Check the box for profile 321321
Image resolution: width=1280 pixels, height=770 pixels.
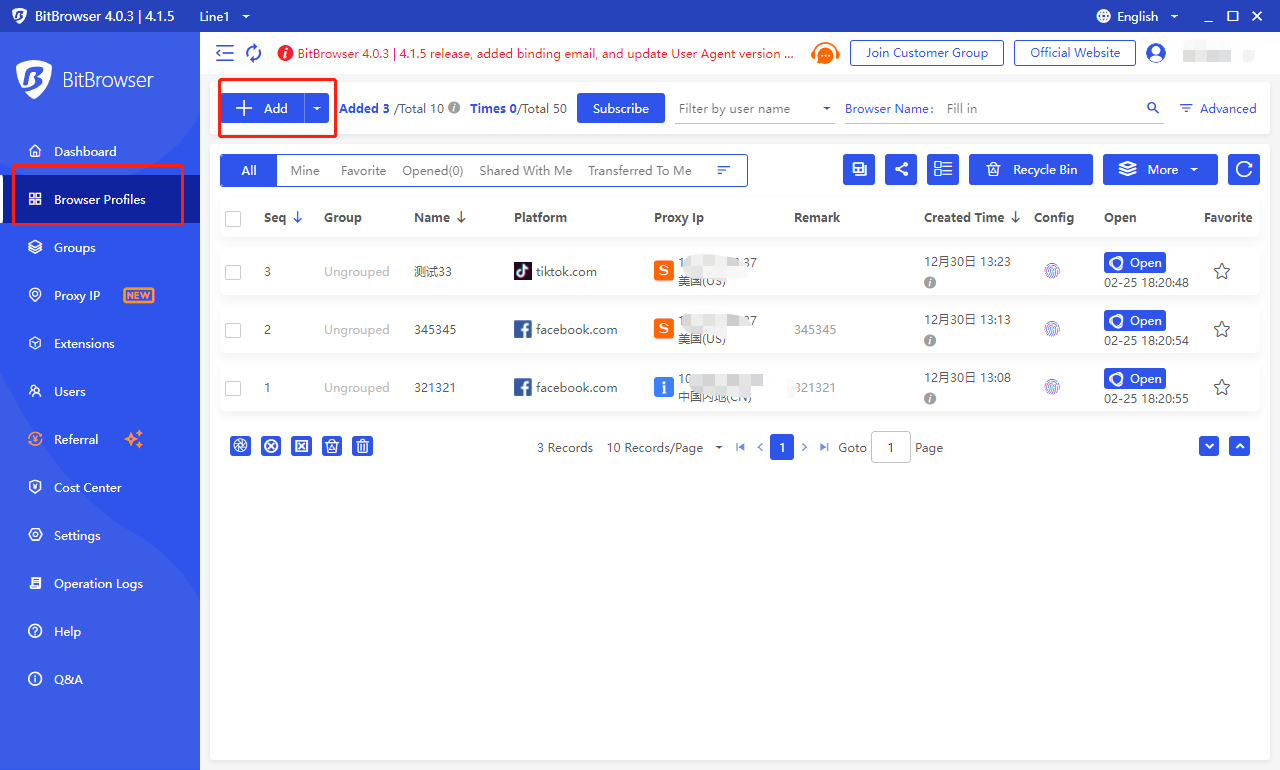233,388
